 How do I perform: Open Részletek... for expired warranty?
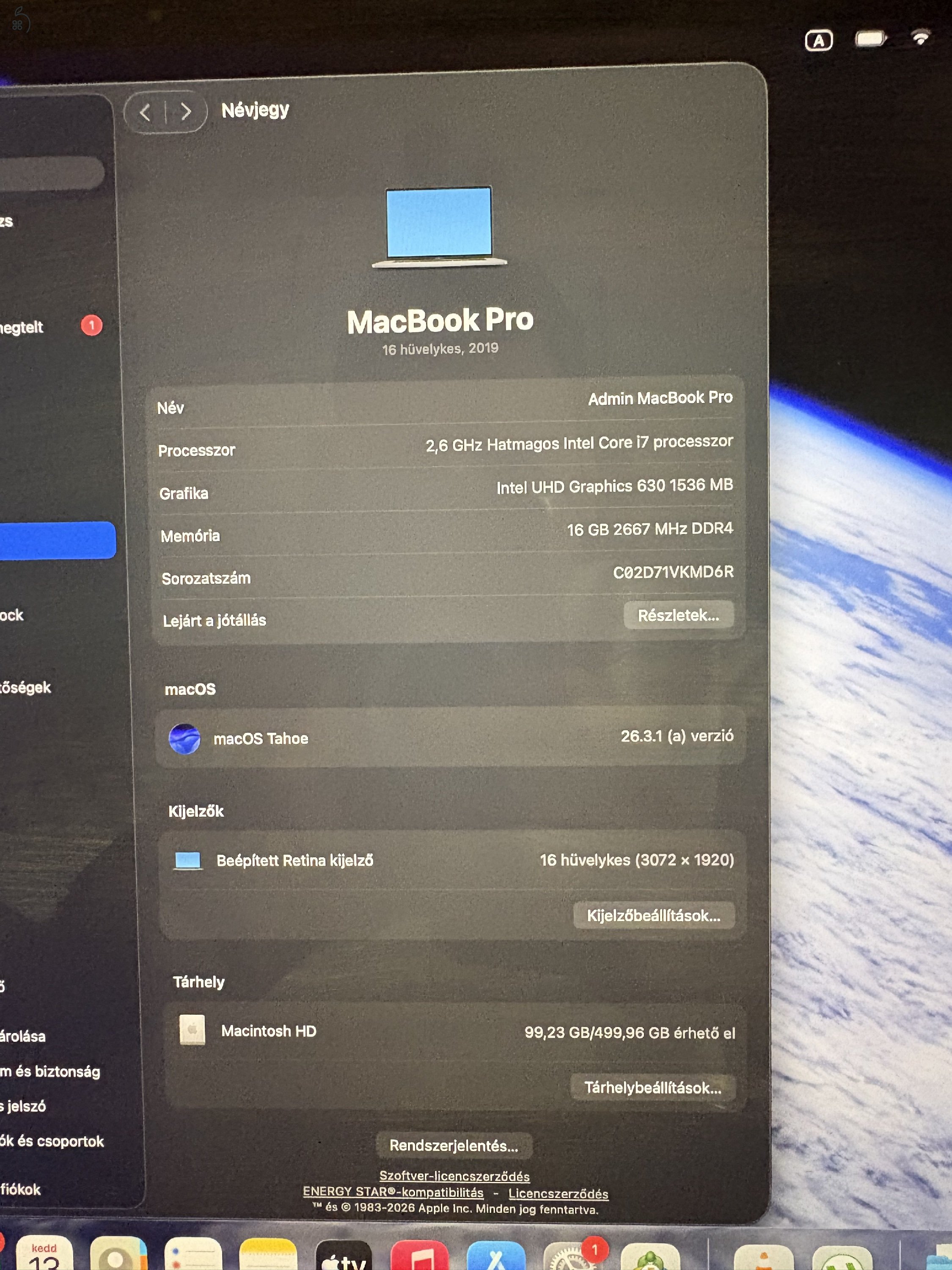click(x=678, y=616)
